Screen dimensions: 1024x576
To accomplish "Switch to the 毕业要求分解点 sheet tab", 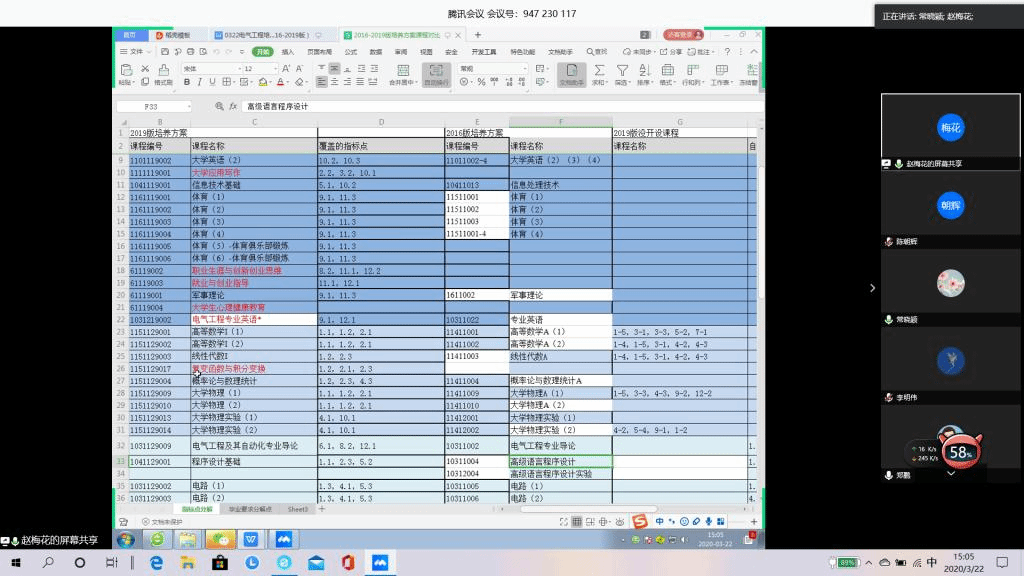I will 250,509.
